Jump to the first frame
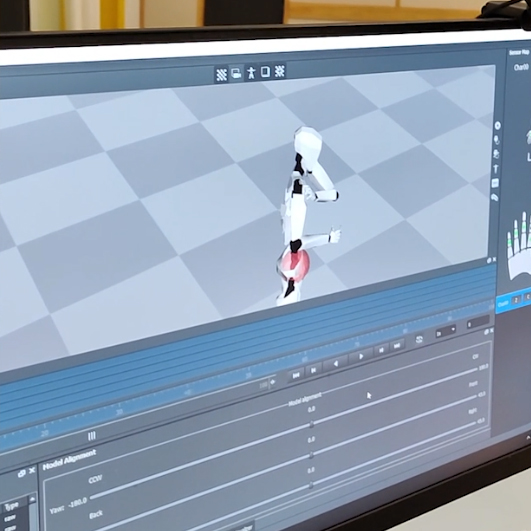Image resolution: width=531 pixels, height=531 pixels. coord(296,375)
